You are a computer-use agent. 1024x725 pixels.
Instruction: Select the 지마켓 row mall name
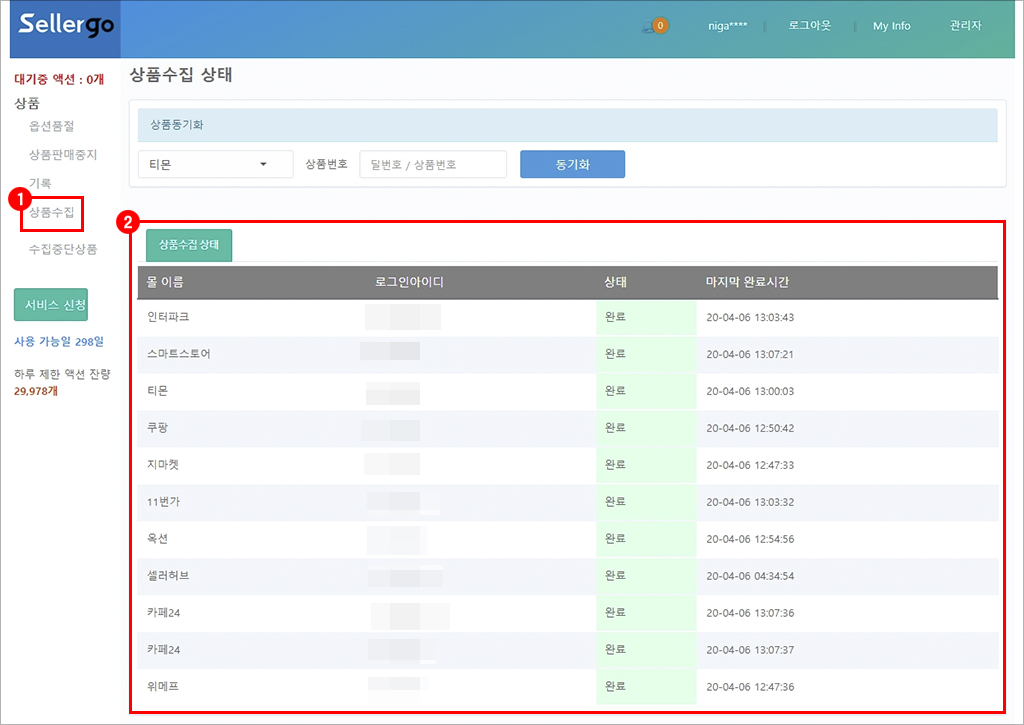[163, 465]
